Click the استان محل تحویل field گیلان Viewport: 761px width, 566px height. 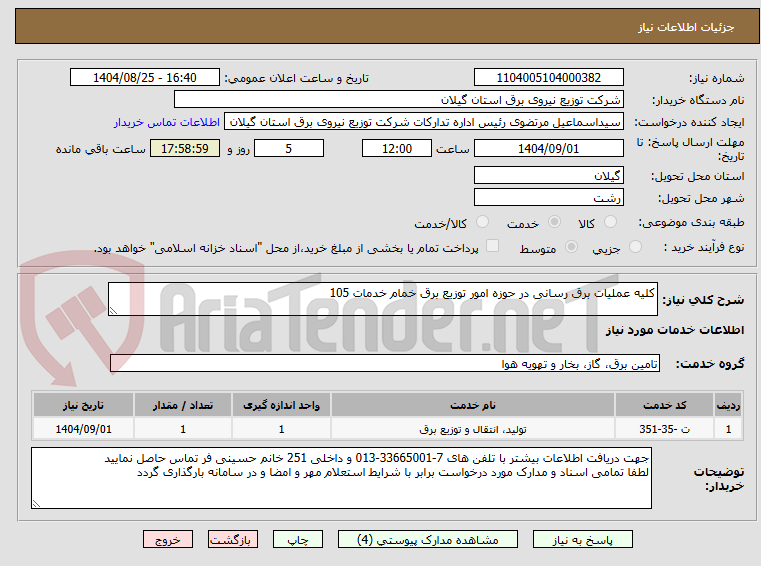[x=548, y=175]
